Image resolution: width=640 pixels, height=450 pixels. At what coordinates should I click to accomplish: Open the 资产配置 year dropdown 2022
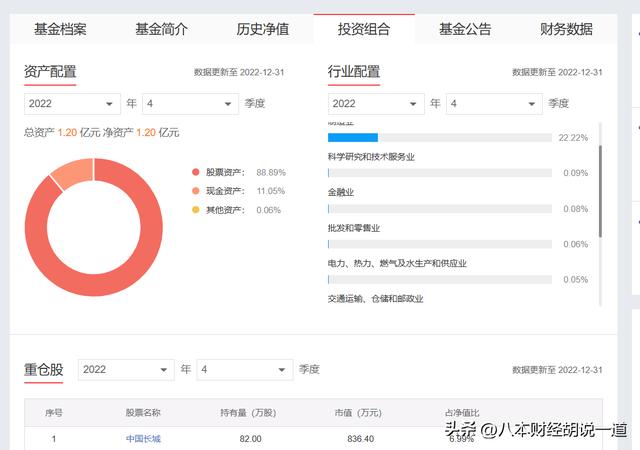point(72,104)
